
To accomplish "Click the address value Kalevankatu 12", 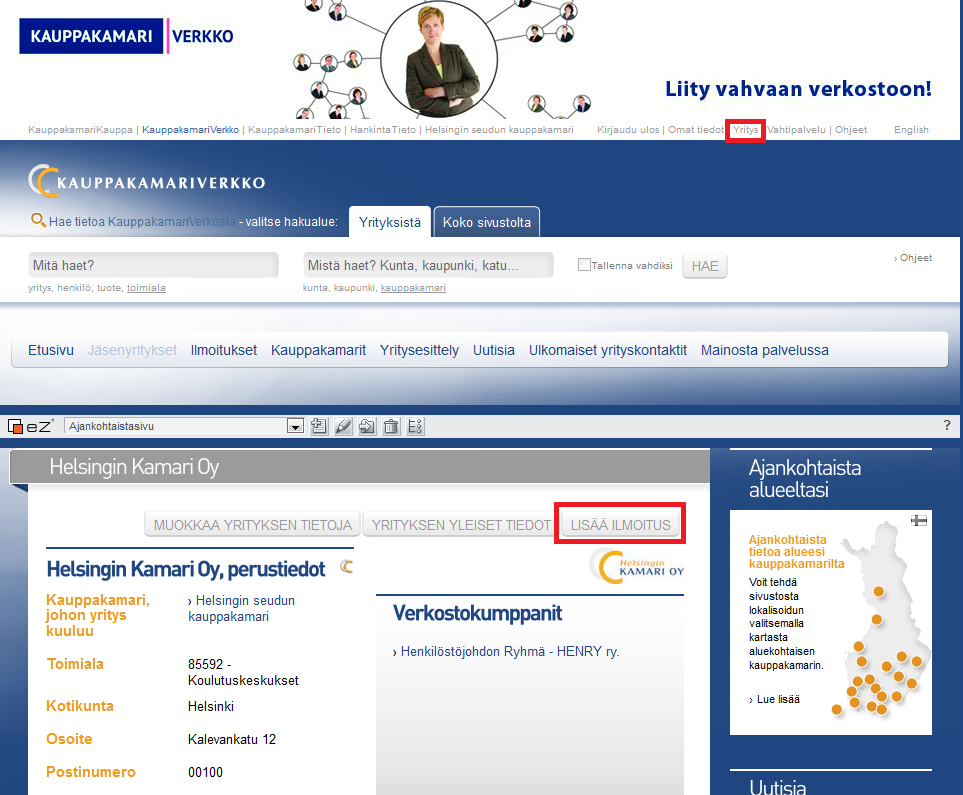I will [232, 739].
